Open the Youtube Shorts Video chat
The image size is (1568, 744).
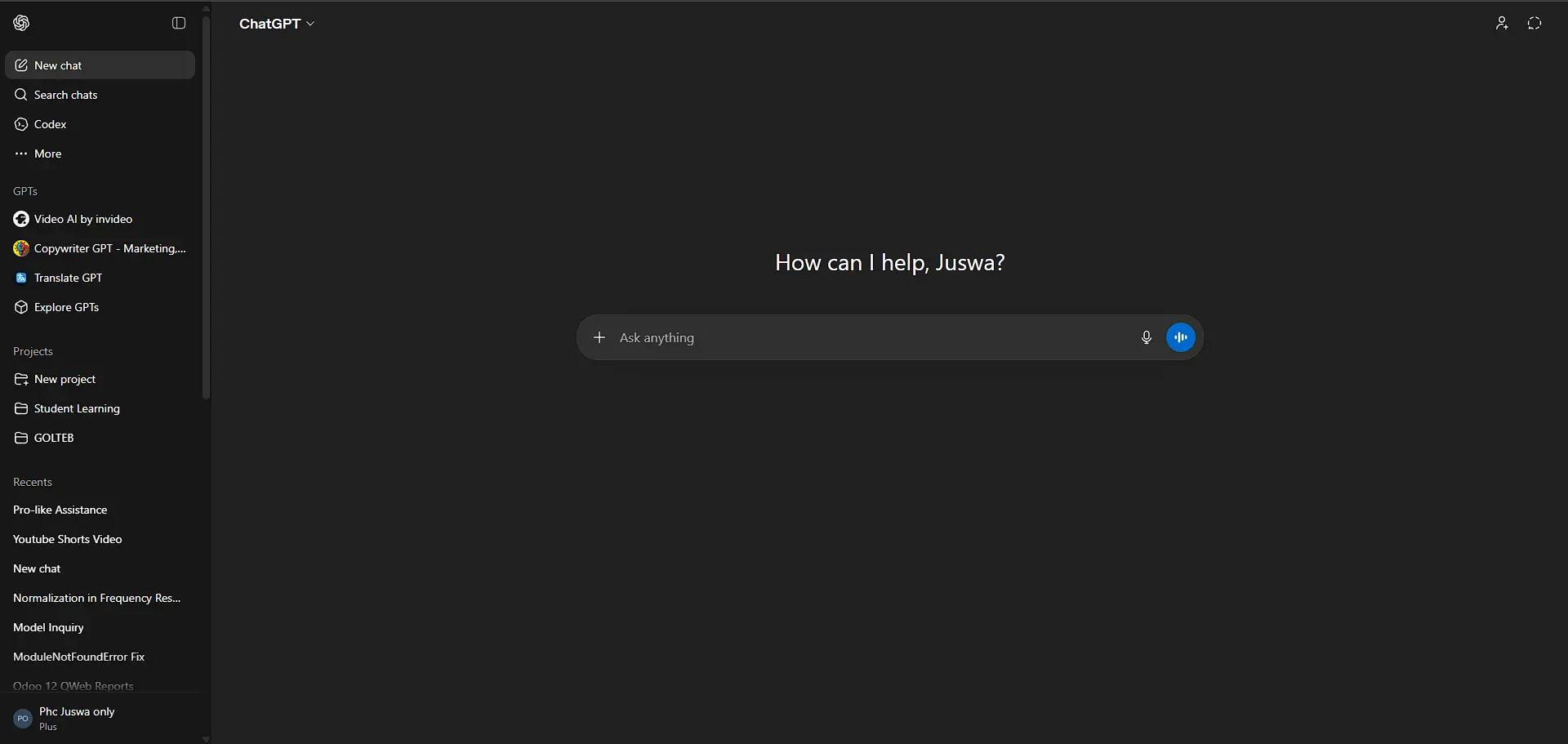[x=100, y=539]
